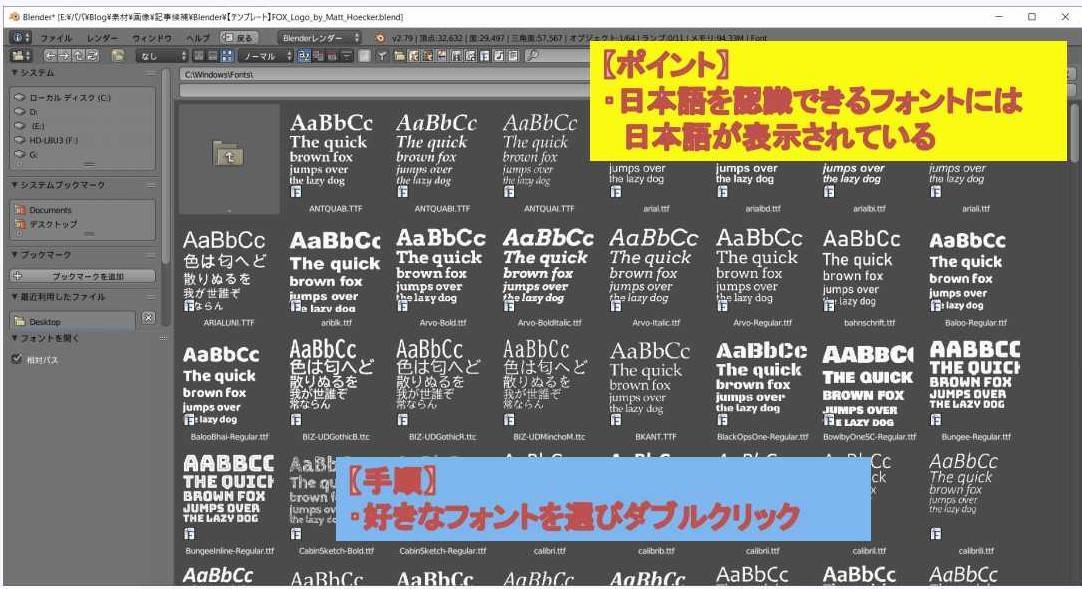
Task: Open the ノーマル thumbnail size dropdown
Action: 266,56
